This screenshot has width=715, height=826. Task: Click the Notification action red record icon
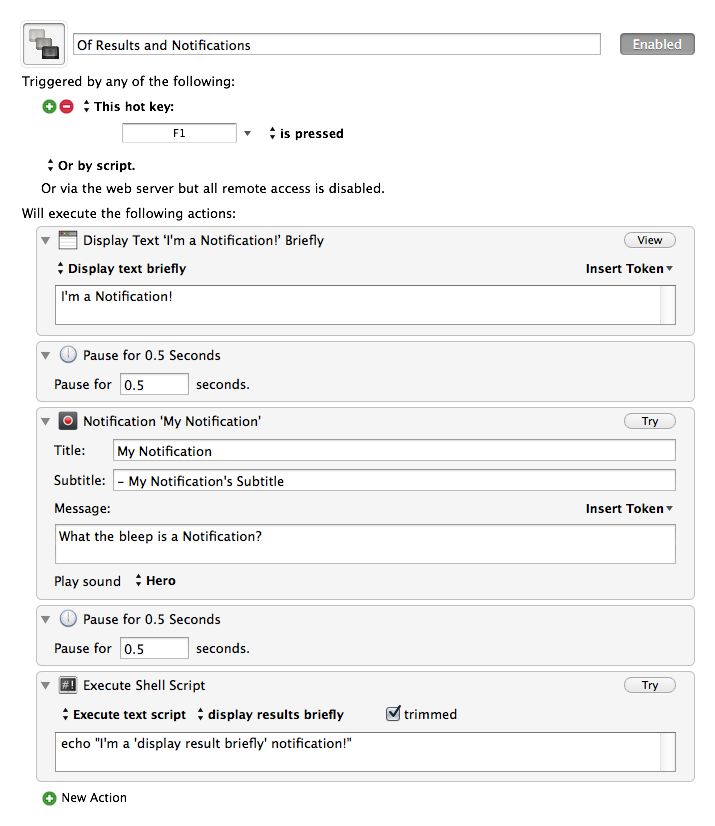(x=68, y=421)
